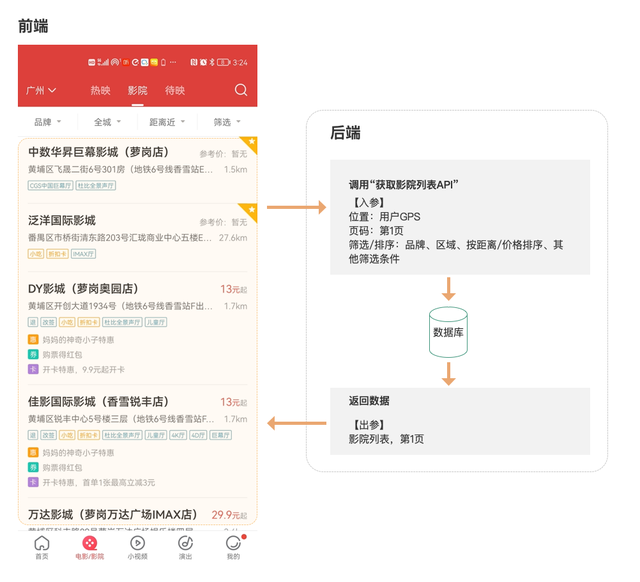The height and width of the screenshot is (582, 640).
Task: Click the star badge on 泛洋国际影城 card
Action: (251, 211)
